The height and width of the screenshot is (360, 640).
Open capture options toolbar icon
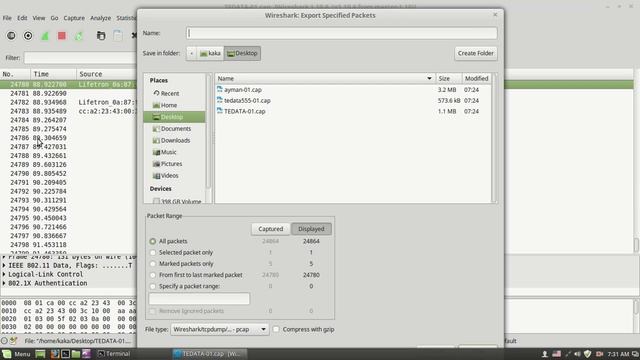coord(28,36)
